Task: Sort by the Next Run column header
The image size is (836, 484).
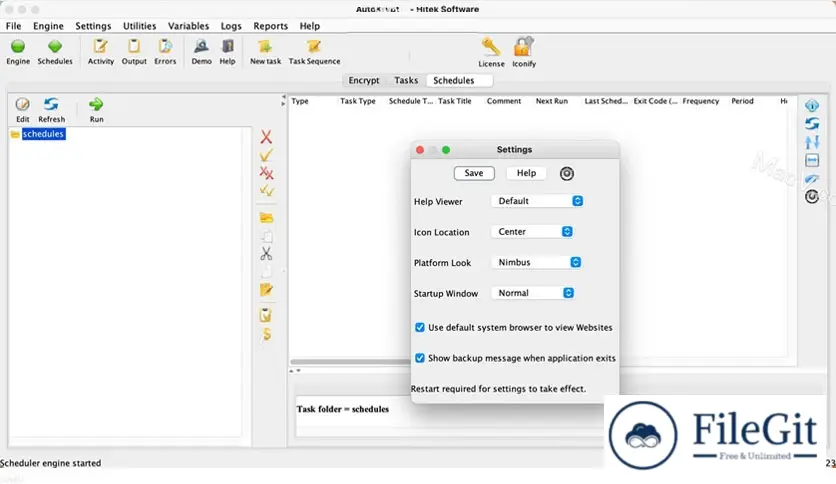Action: (551, 101)
